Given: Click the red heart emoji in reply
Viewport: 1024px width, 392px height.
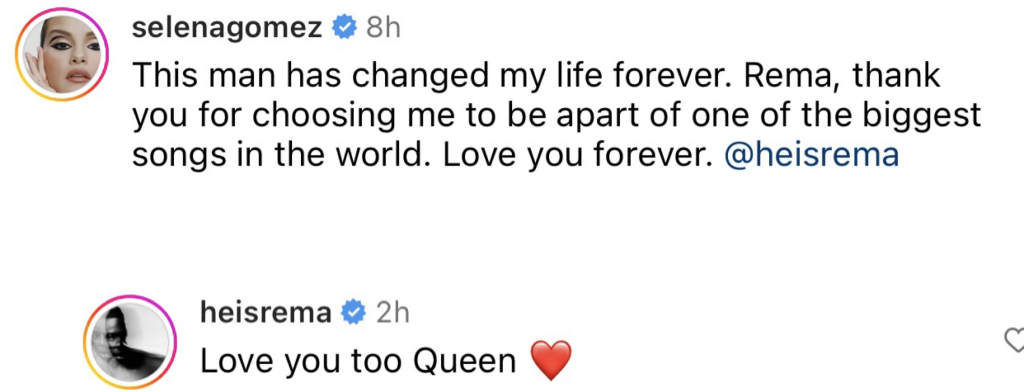Looking at the screenshot, I should [552, 361].
